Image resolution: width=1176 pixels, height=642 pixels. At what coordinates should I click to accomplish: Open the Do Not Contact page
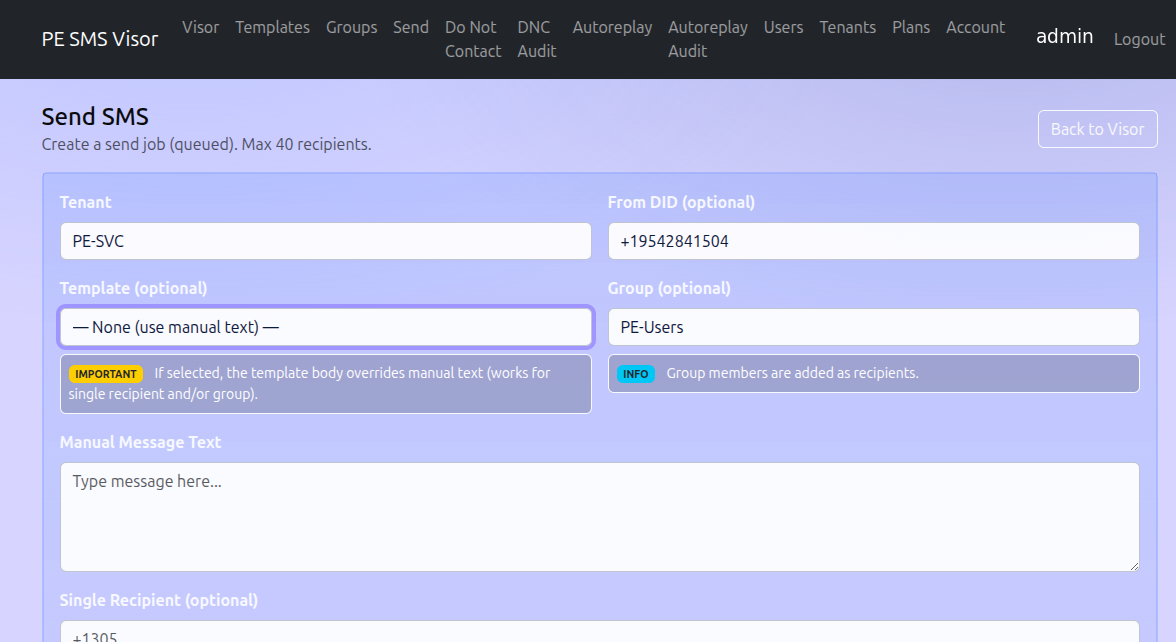coord(472,39)
